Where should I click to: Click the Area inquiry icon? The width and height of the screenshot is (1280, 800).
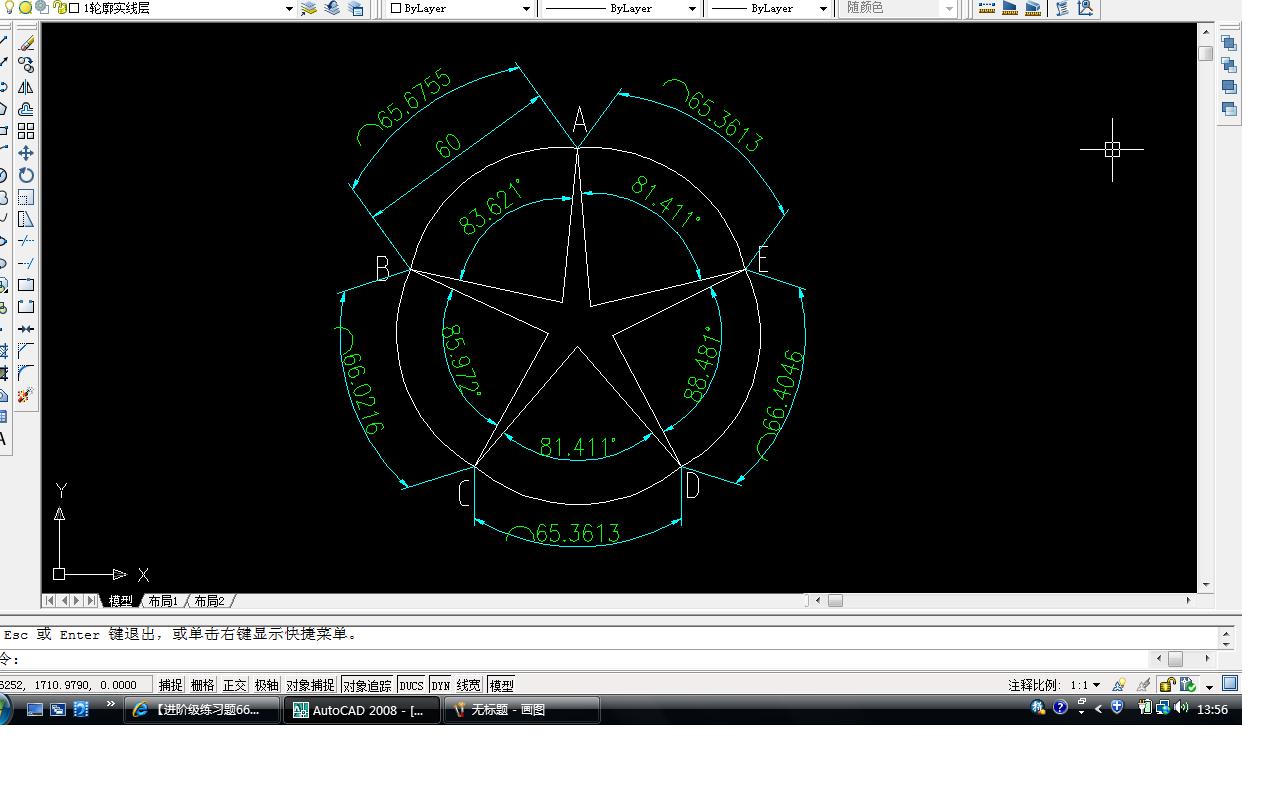coord(1010,8)
